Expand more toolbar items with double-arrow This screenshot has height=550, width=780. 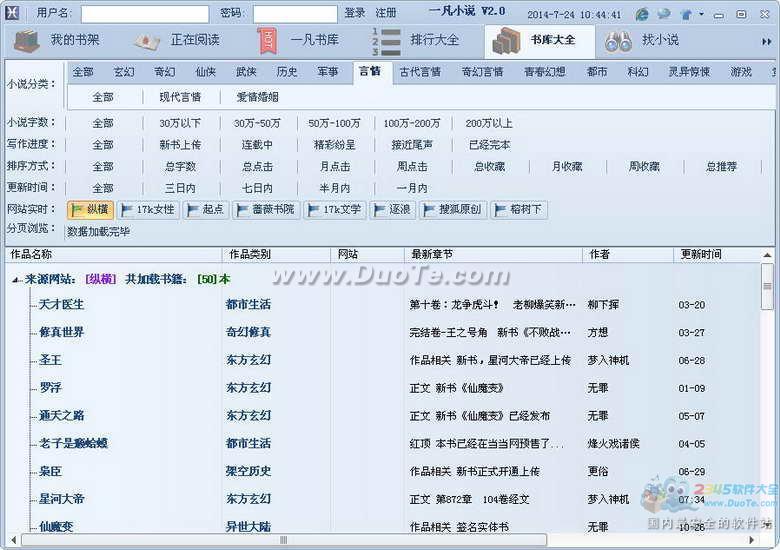pos(766,42)
